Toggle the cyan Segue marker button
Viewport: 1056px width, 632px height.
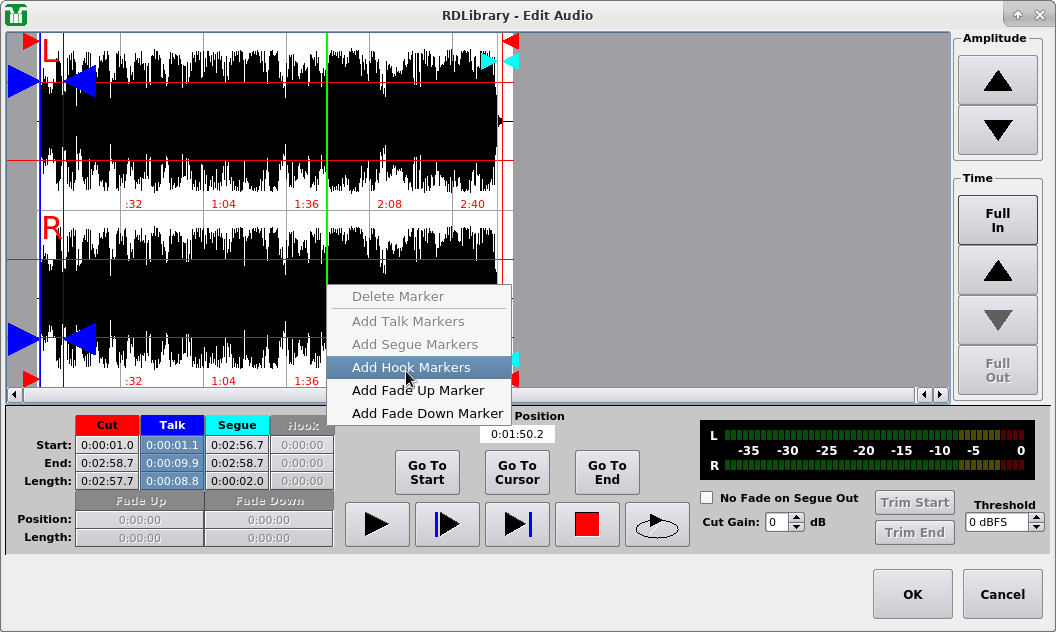tap(237, 426)
